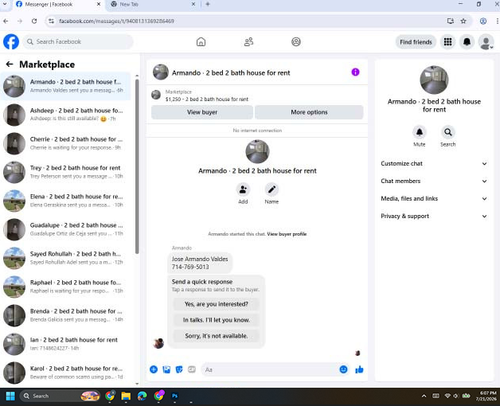The image size is (500, 406).
Task: Click Armando's large profile thumbnail in right panel
Action: pos(434,80)
